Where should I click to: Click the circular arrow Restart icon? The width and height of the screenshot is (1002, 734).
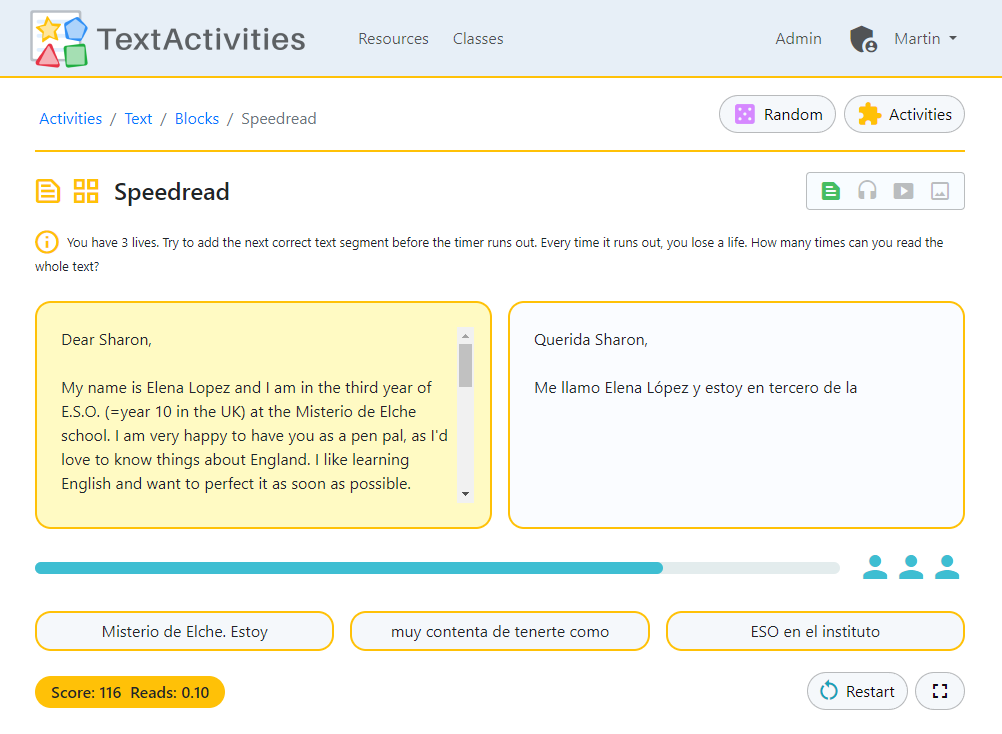[829, 691]
